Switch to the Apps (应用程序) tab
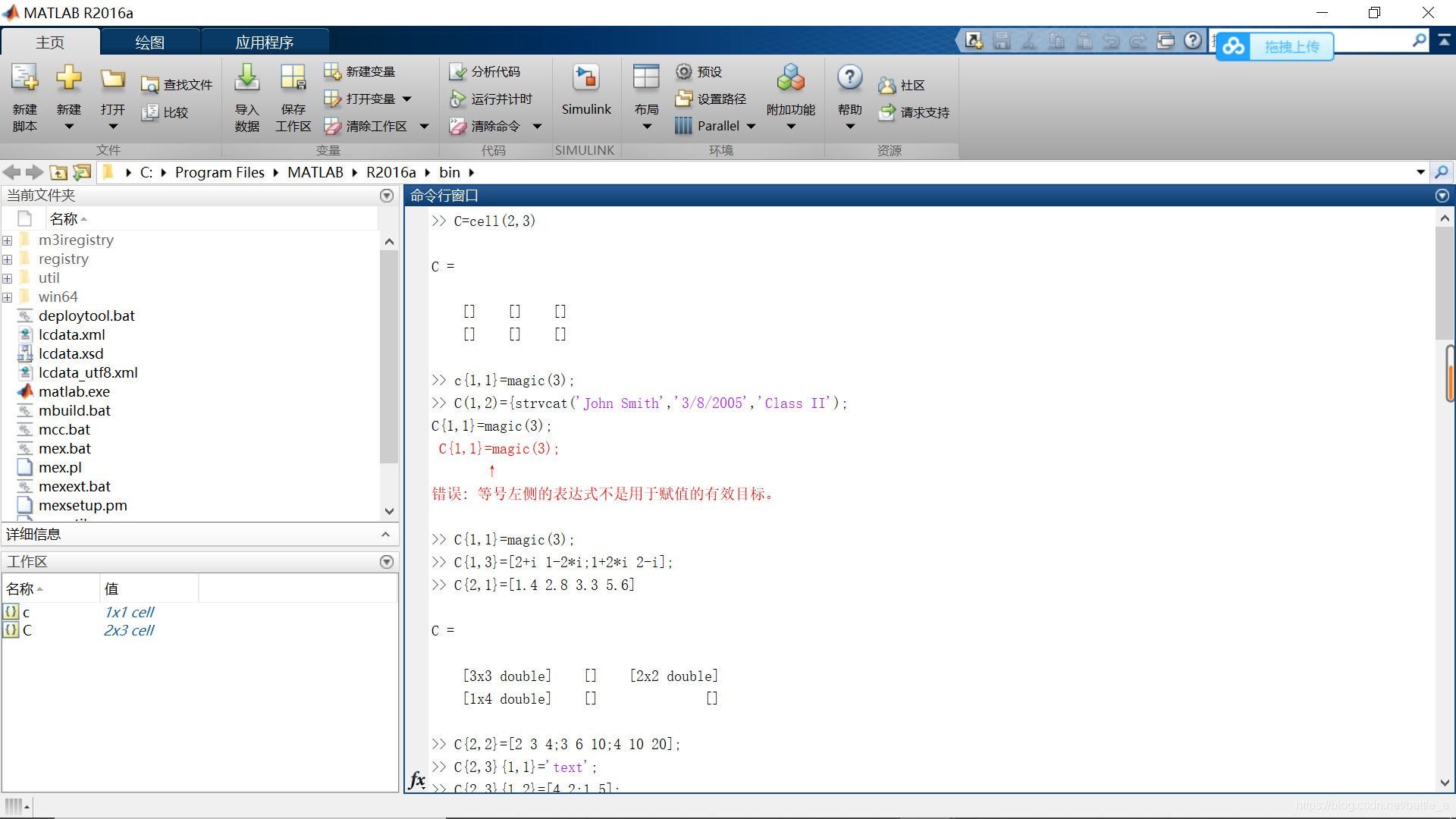Viewport: 1456px width, 819px height. tap(264, 42)
